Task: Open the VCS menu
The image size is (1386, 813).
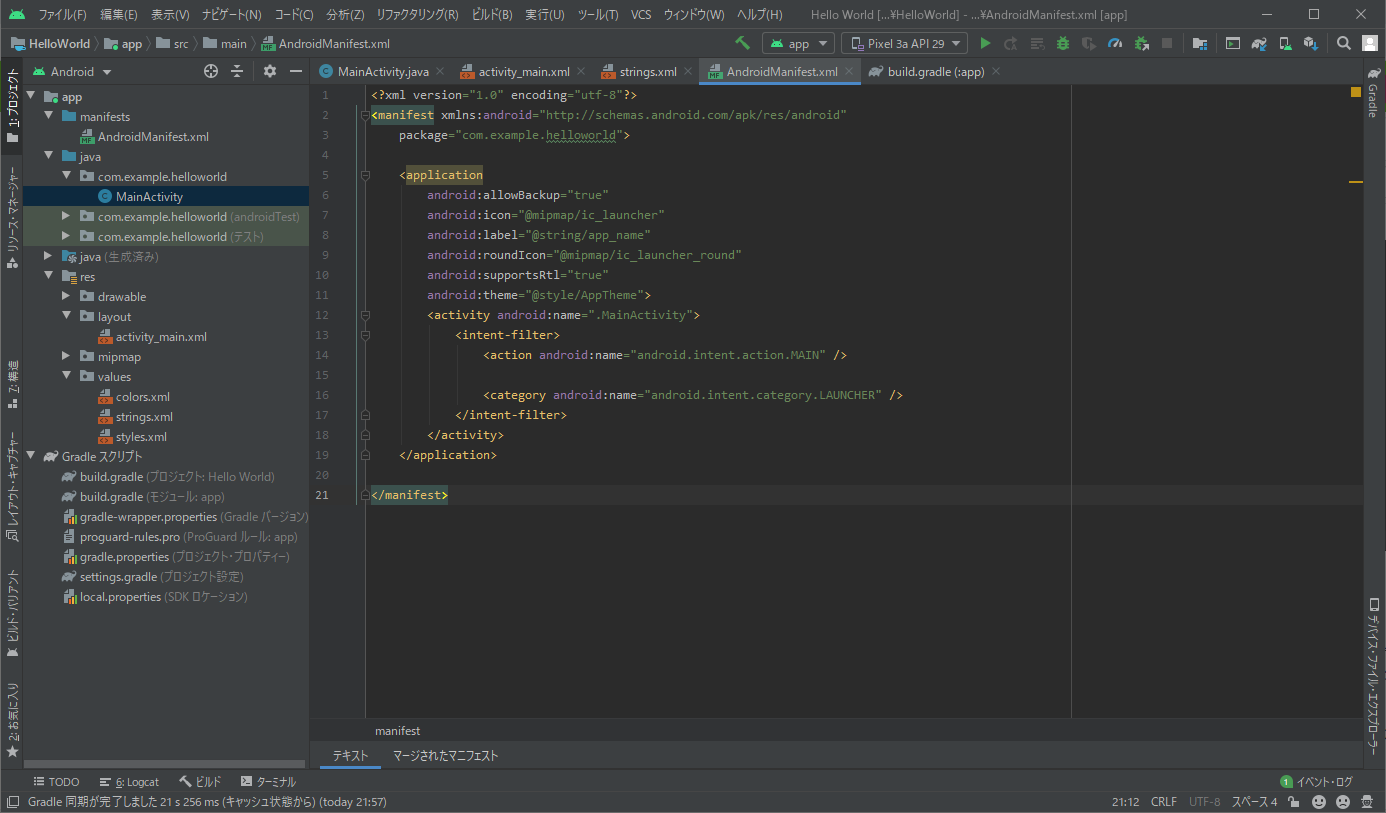Action: (641, 15)
